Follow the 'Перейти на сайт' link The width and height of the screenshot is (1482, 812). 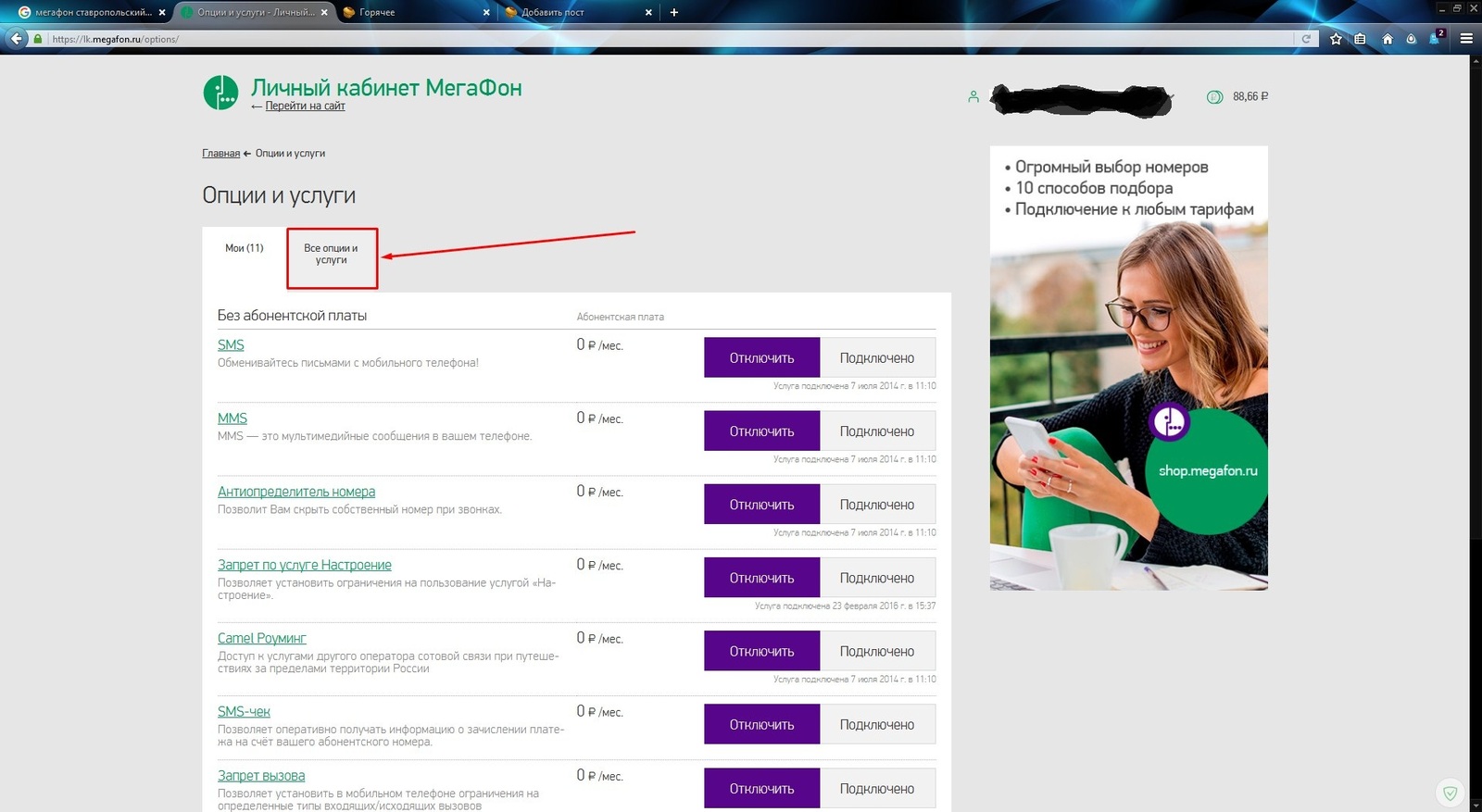305,106
